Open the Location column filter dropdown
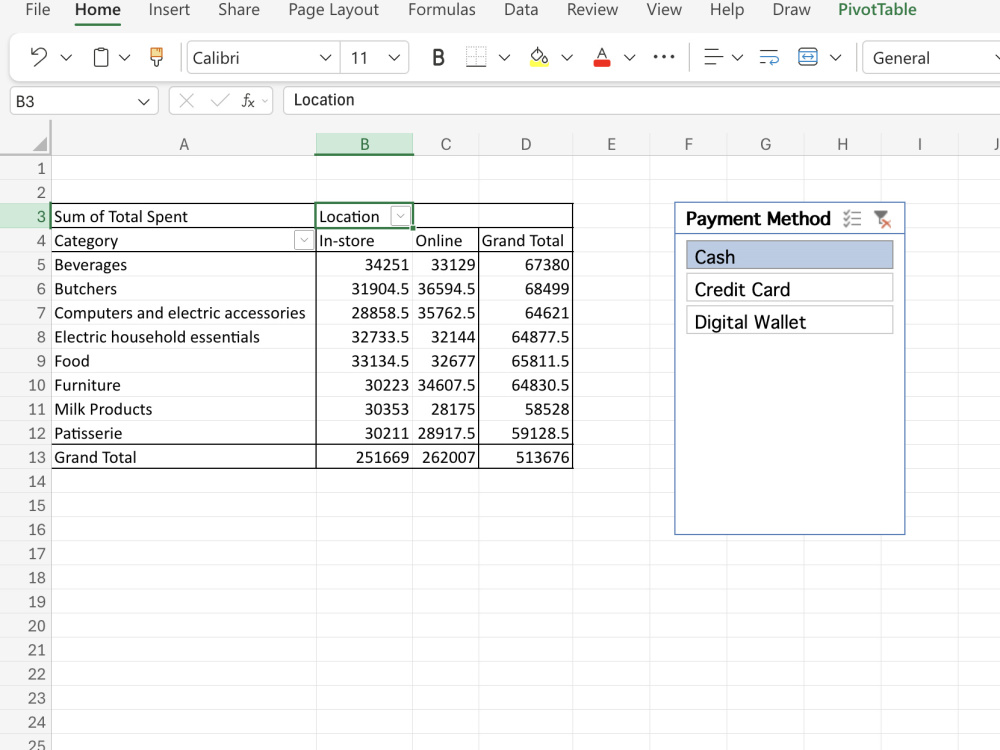 (401, 216)
